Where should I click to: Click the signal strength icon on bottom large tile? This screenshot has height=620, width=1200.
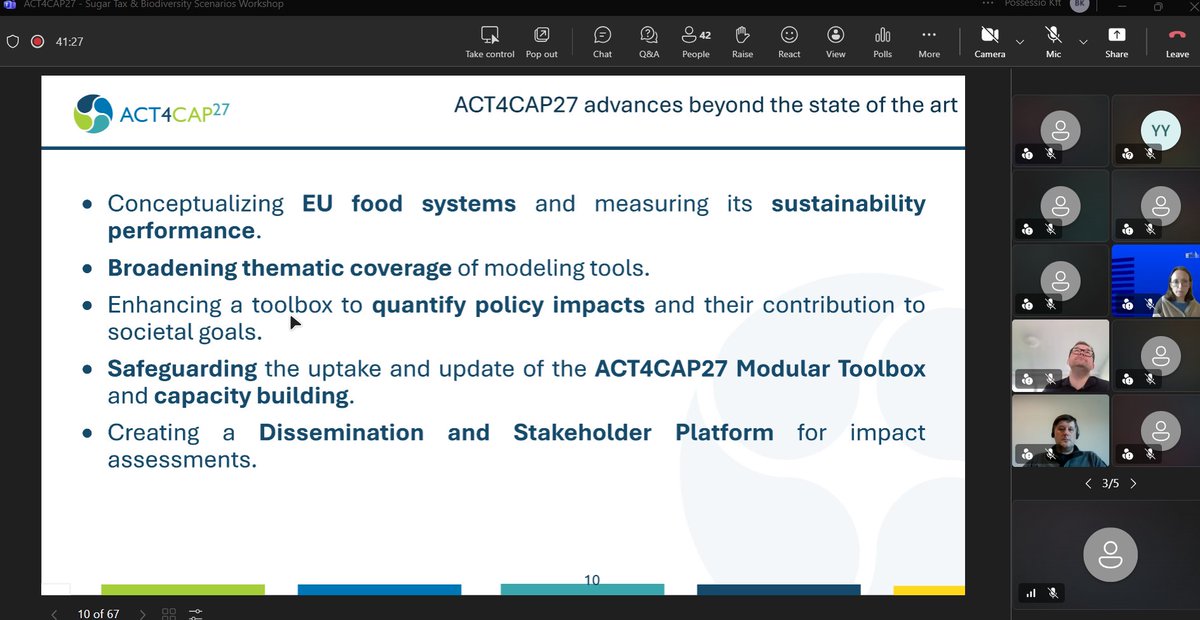[1030, 593]
